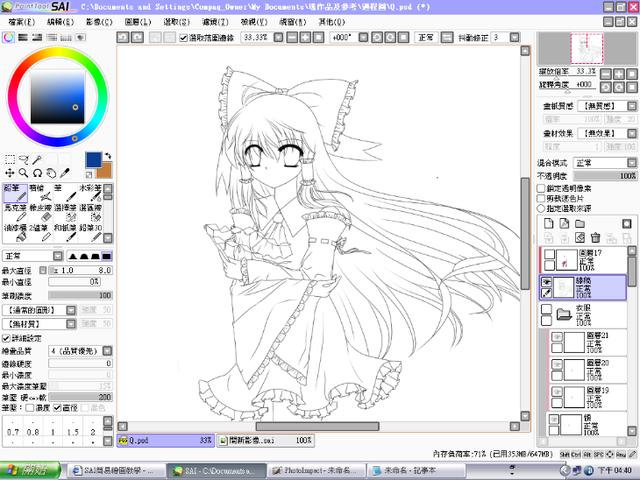This screenshot has width=640, height=480.
Task: Choose the 鉛筆30 brush preset
Action: [90, 233]
